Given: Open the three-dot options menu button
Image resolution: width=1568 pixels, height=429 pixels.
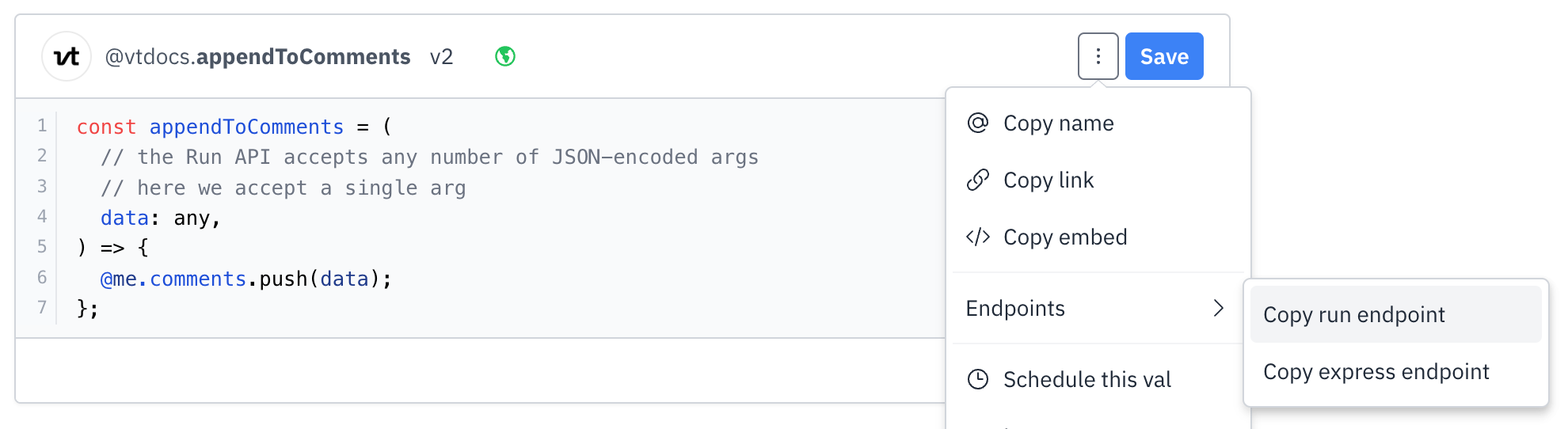Looking at the screenshot, I should 1098,56.
